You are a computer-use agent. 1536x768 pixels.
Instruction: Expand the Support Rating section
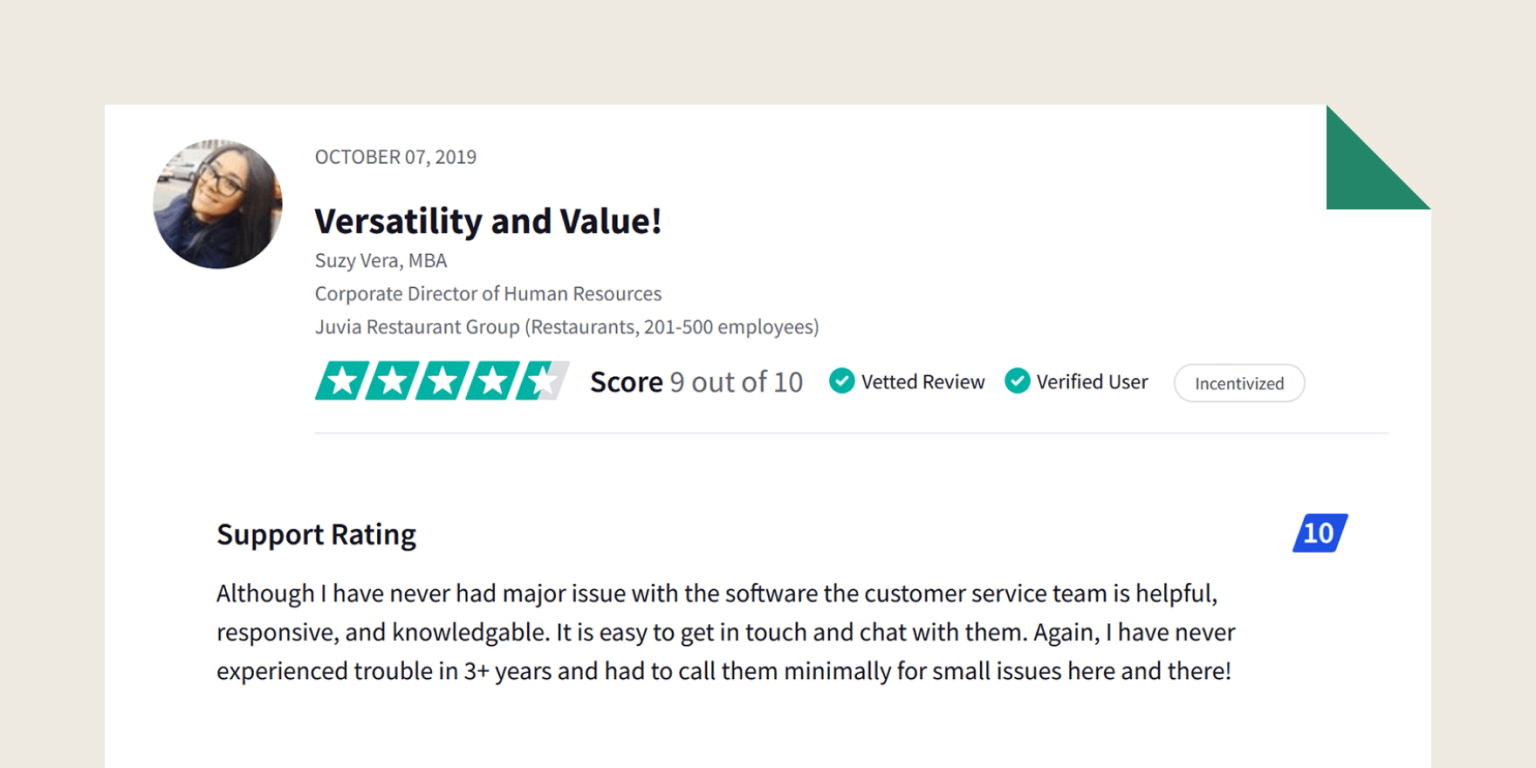click(x=316, y=534)
